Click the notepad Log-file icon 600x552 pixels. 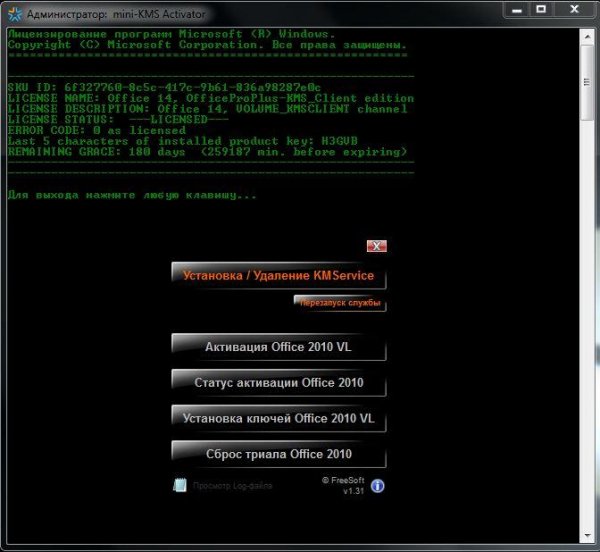point(180,485)
